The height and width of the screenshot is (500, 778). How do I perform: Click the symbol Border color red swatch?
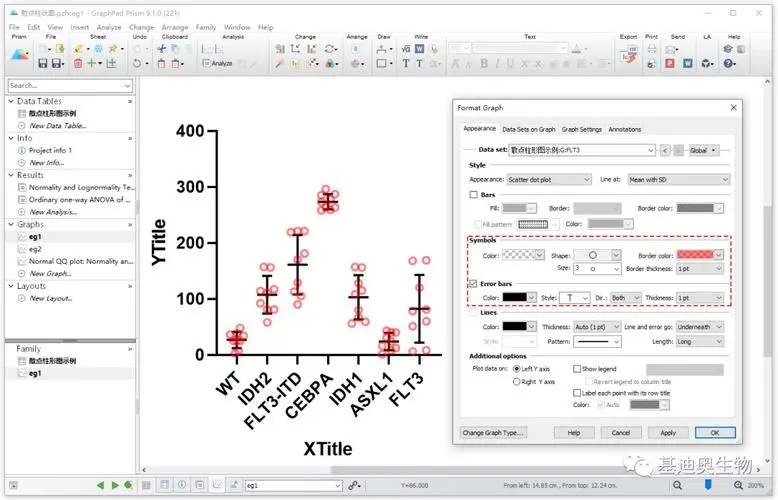click(695, 255)
